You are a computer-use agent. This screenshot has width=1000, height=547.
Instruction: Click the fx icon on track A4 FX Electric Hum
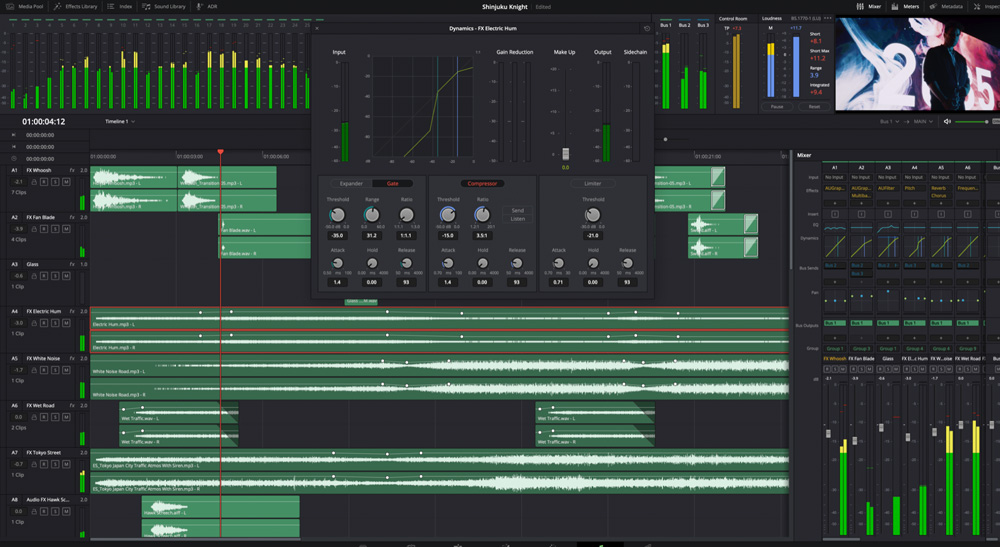[72, 312]
